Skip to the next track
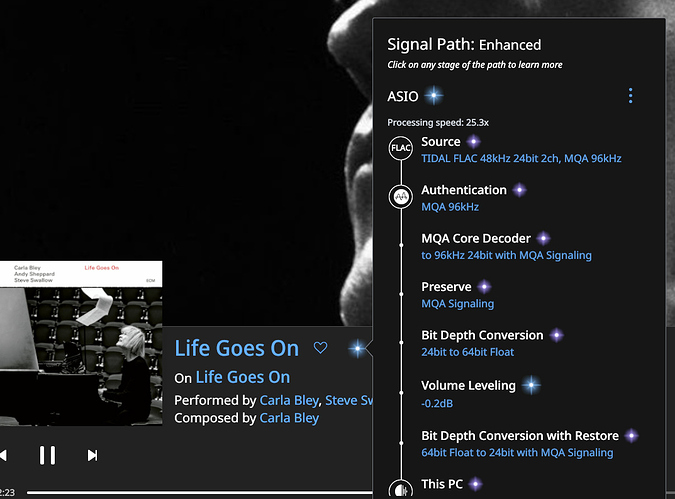 92,456
